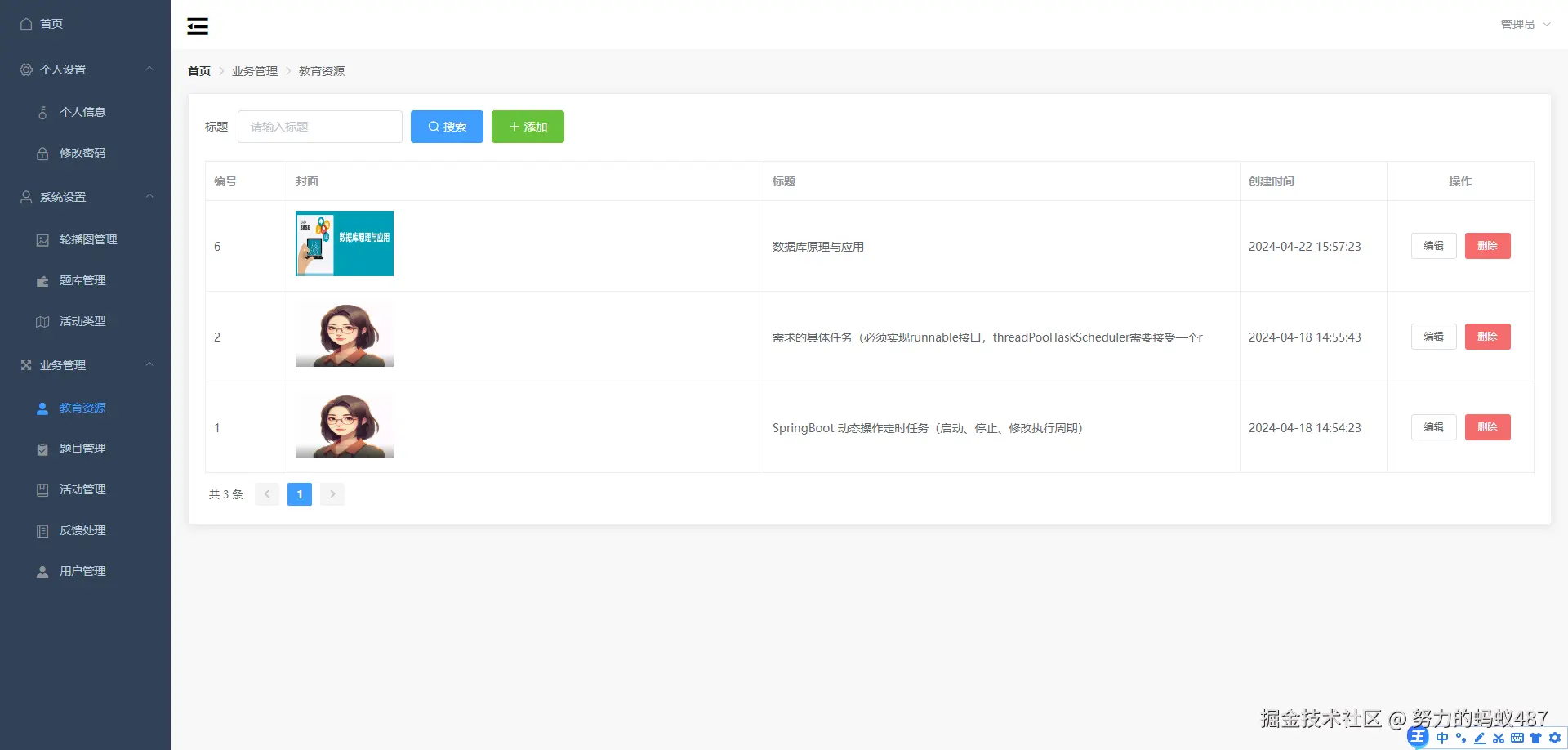Collapse the 业务管理 section
1568x750 pixels.
click(x=149, y=365)
